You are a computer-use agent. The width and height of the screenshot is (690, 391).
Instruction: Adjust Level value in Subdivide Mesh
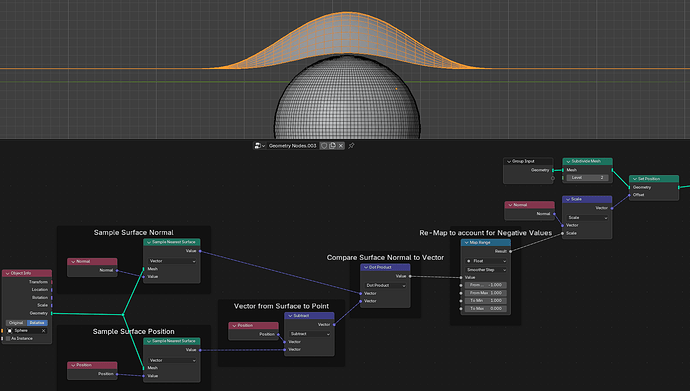click(x=587, y=178)
